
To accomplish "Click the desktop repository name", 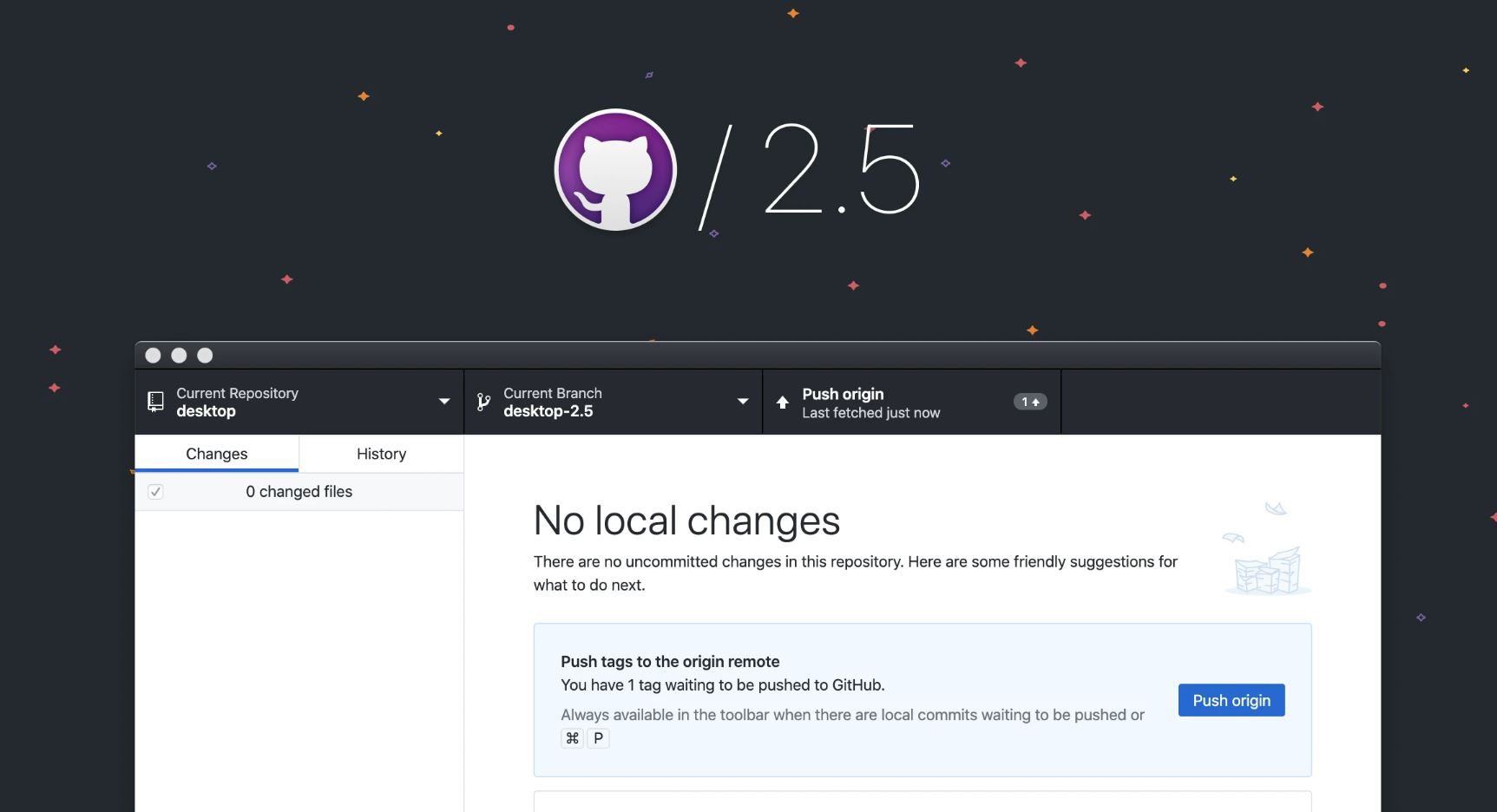I will click(206, 411).
